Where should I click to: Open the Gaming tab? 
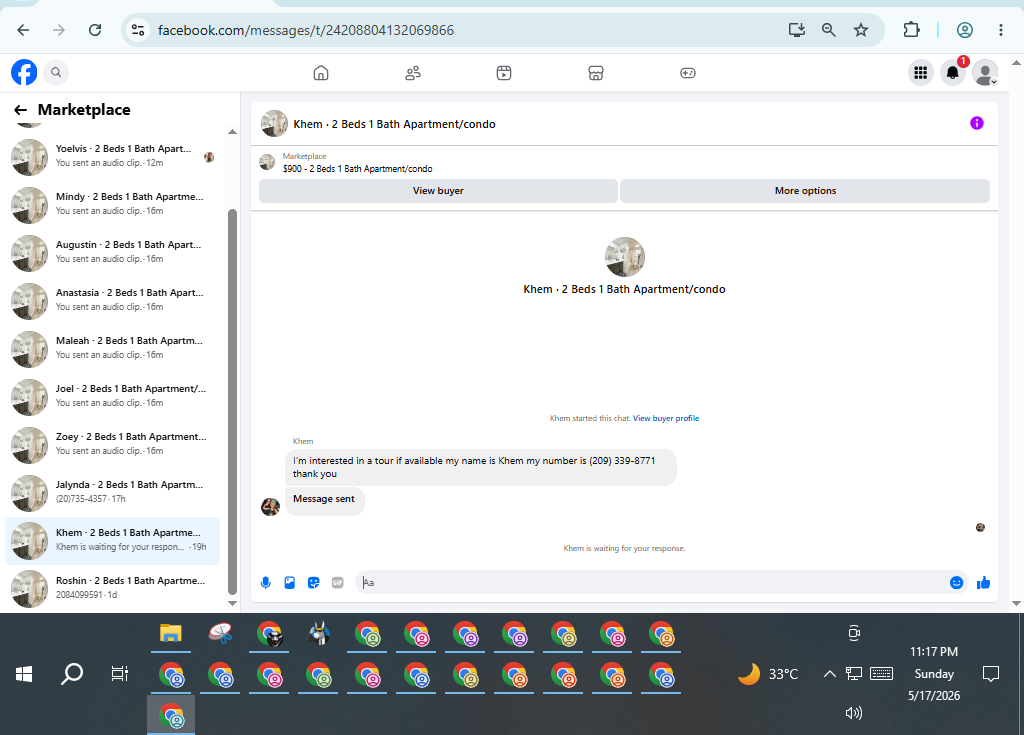coord(688,73)
